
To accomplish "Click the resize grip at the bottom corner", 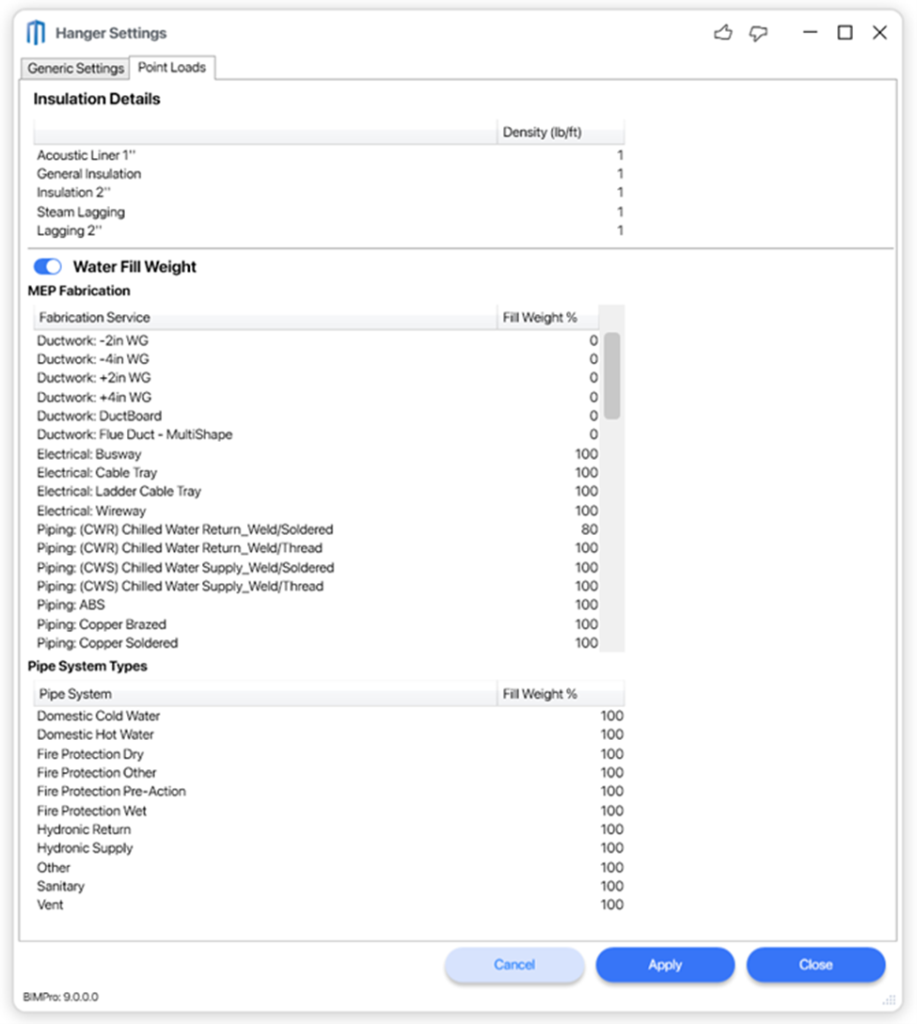I will click(x=887, y=999).
